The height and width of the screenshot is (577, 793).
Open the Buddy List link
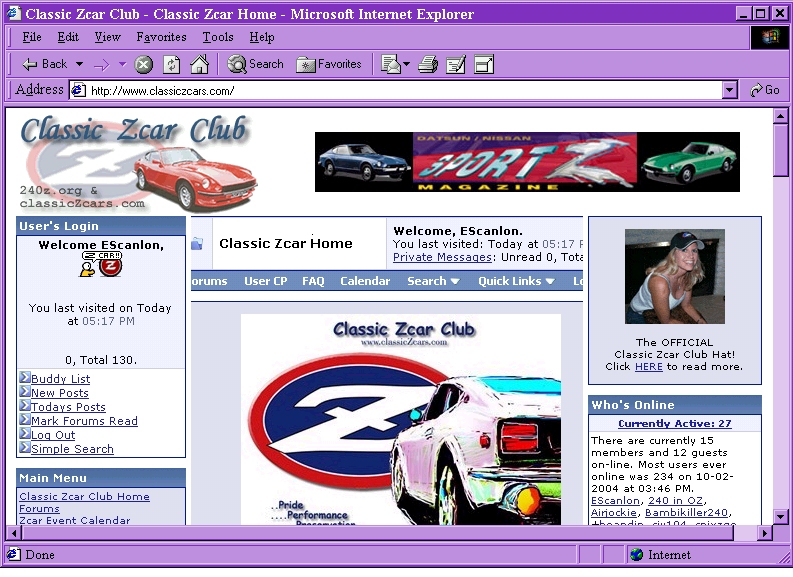click(x=61, y=379)
